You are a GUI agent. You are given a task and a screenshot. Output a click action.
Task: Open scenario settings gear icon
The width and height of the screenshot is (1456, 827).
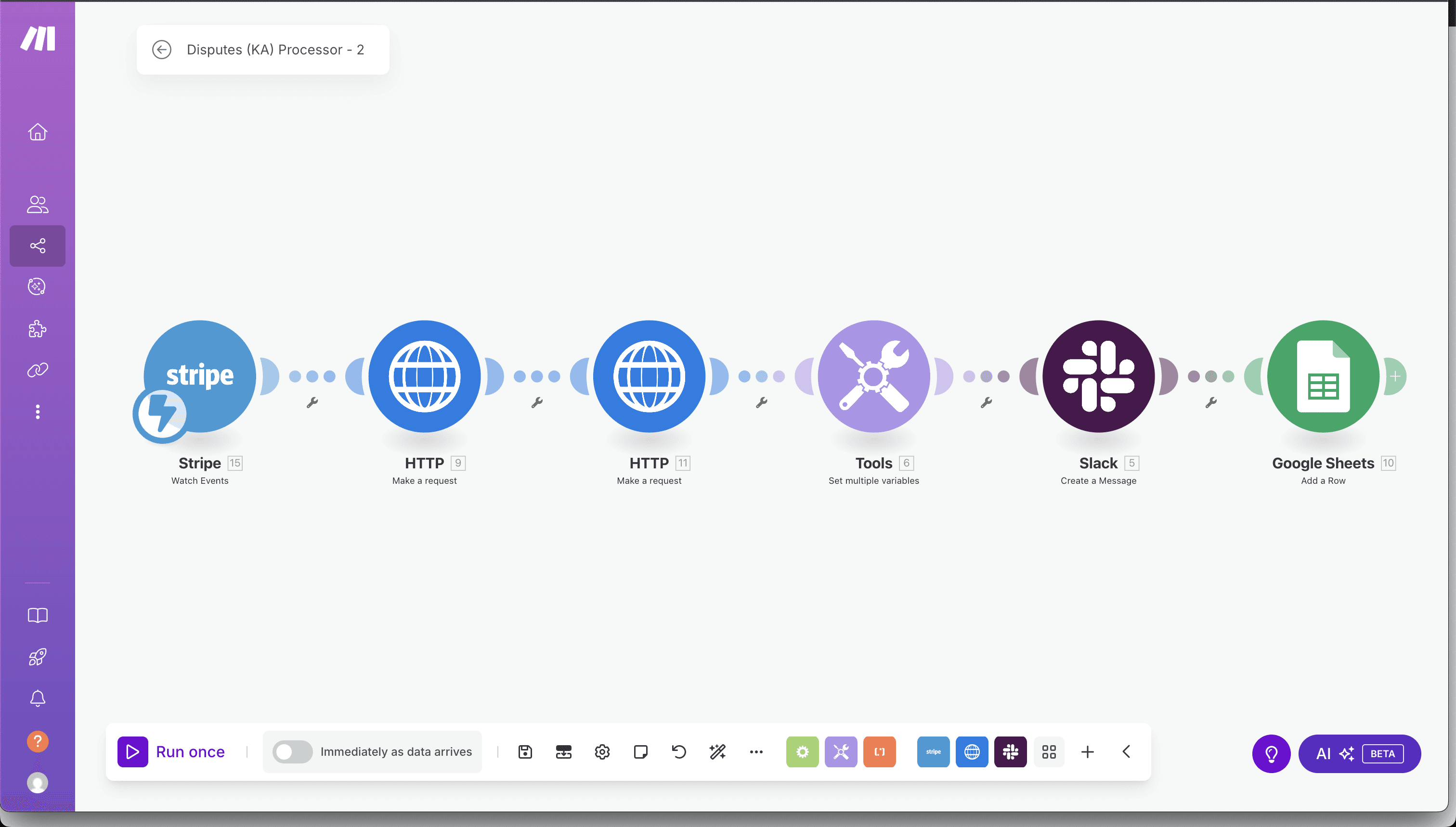point(602,751)
